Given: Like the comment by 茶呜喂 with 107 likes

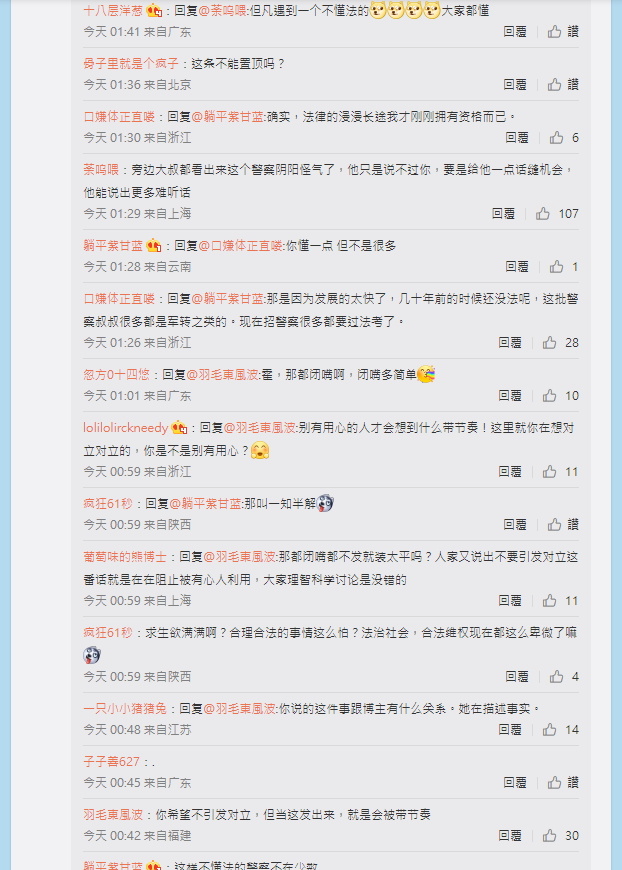Looking at the screenshot, I should click(x=543, y=214).
